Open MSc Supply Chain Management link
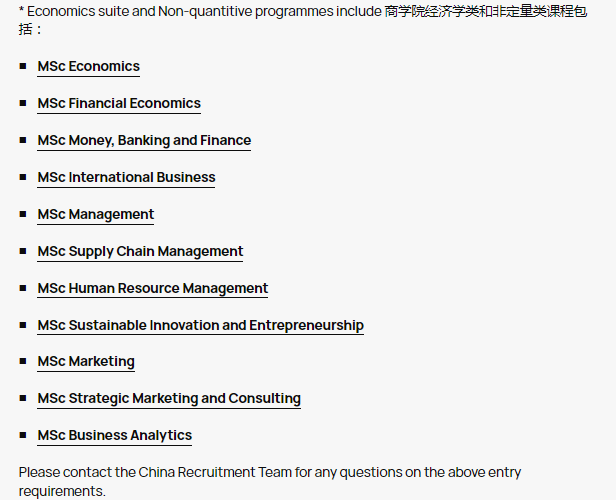616x500 pixels. 140,252
